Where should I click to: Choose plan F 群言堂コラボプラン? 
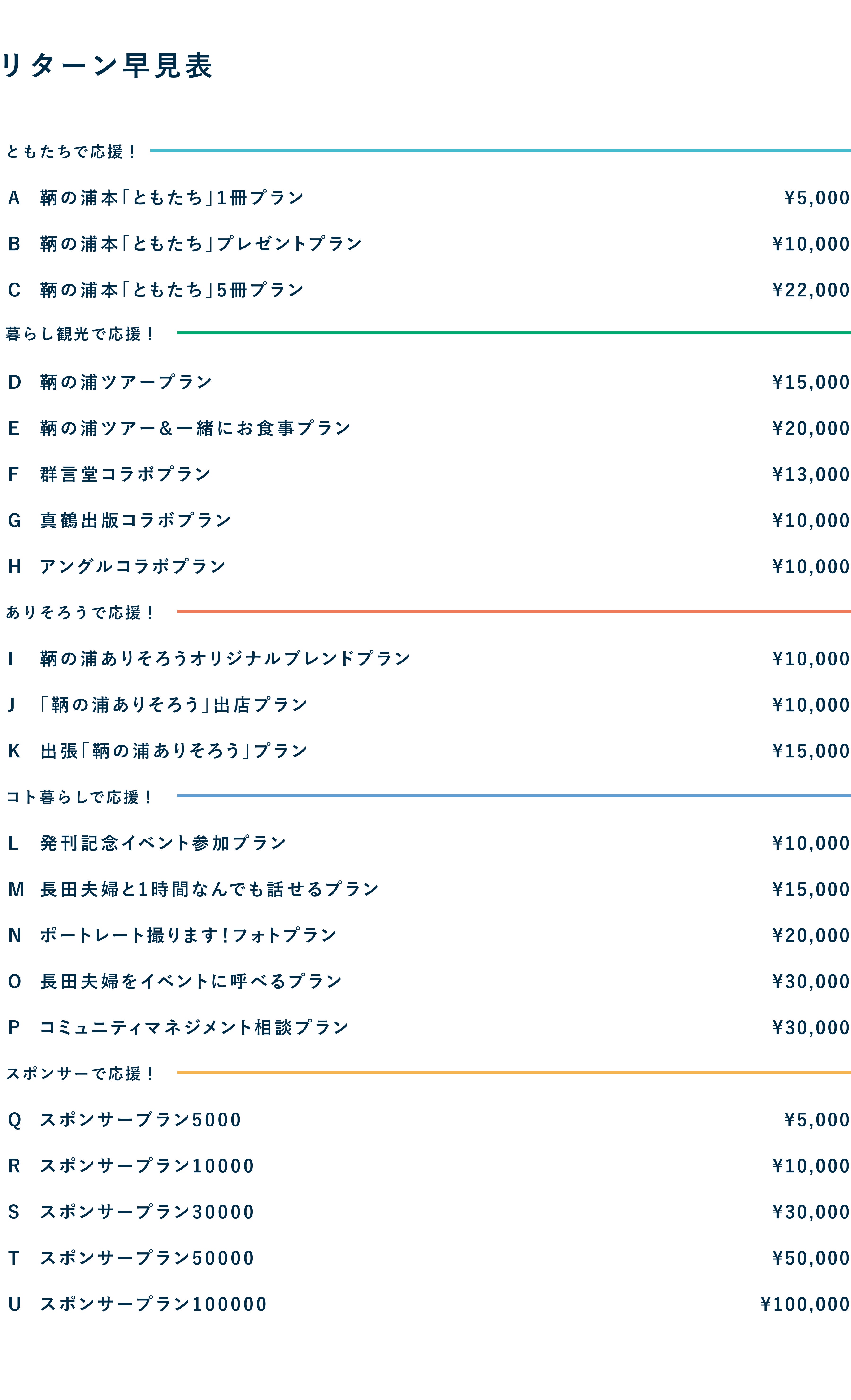125,474
